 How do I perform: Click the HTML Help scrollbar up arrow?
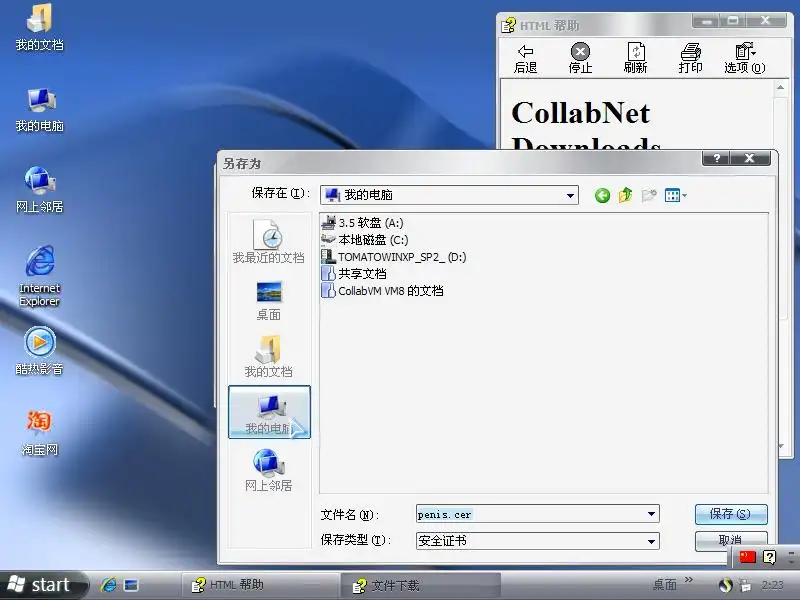coord(781,88)
